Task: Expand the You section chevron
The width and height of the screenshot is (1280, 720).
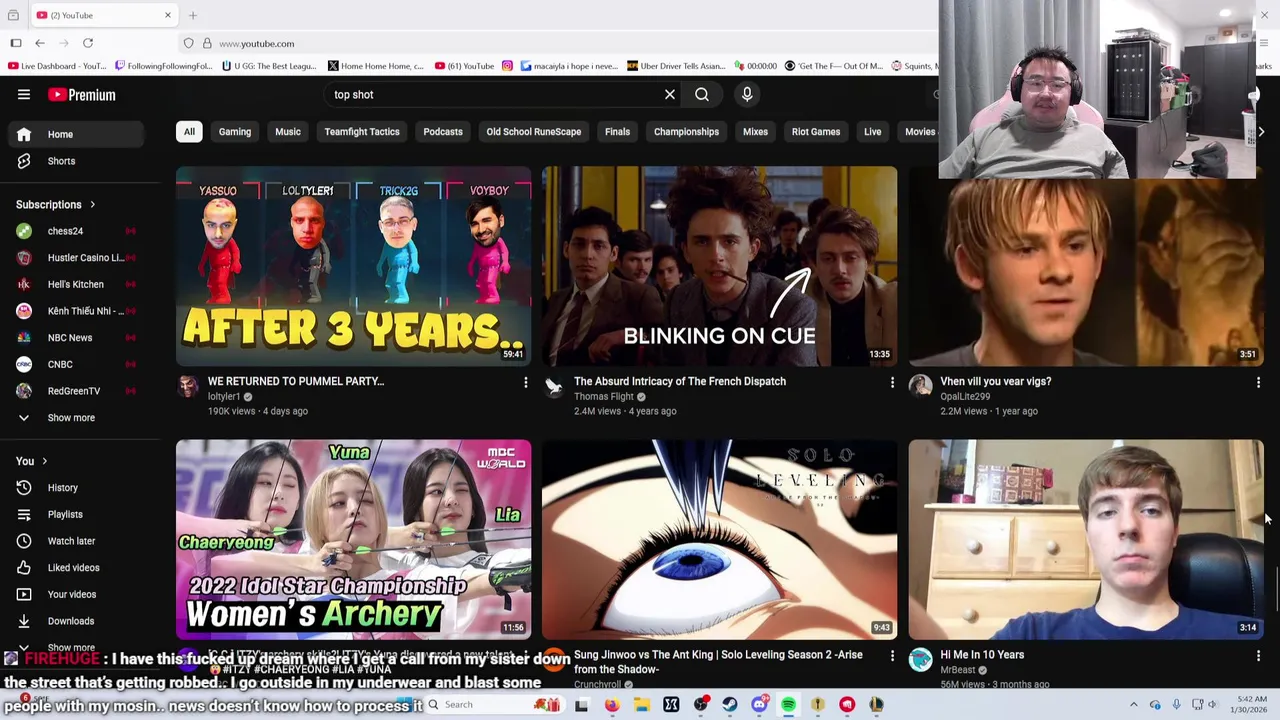Action: click(44, 461)
